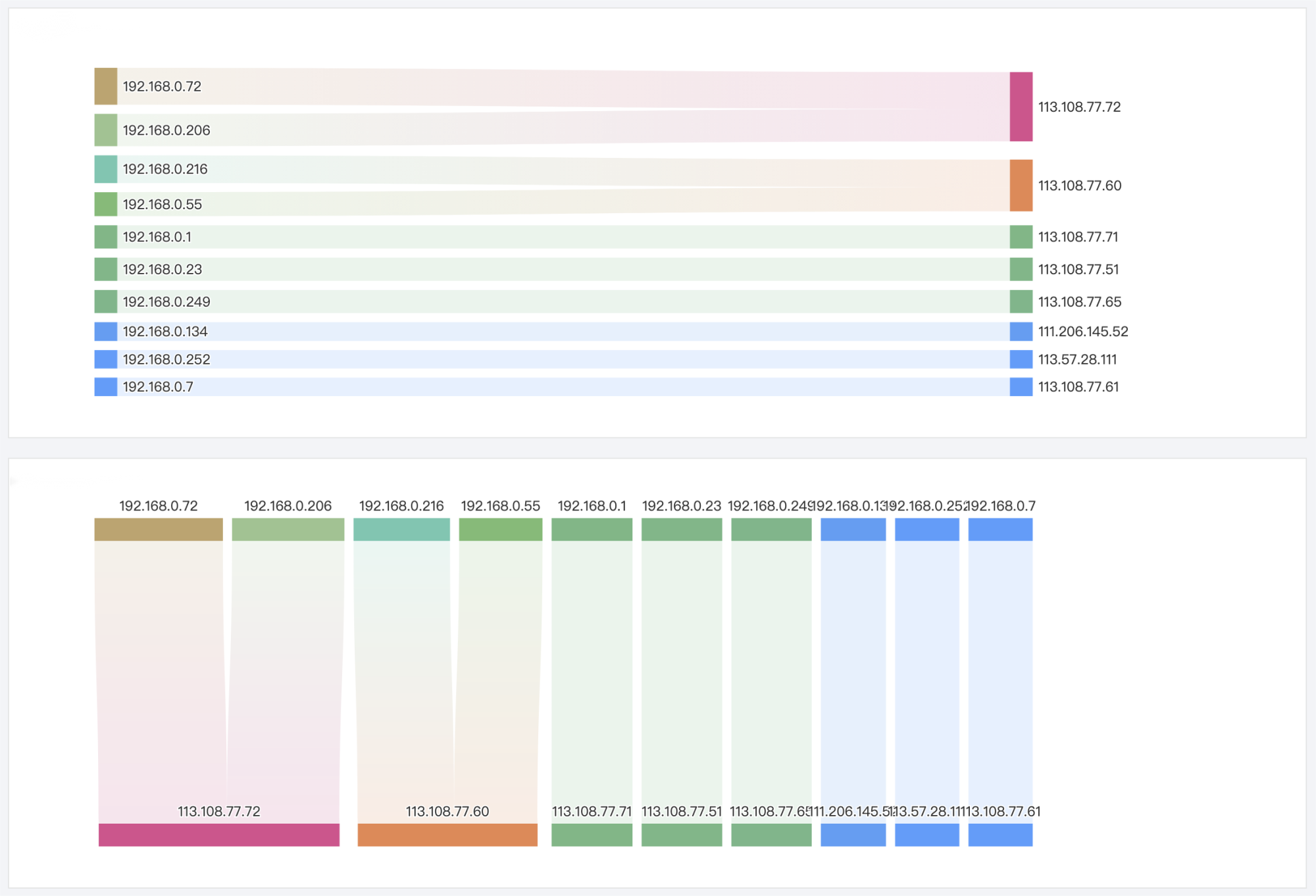Select teal 192.168.0.216 top node in vertical chart
The height and width of the screenshot is (896, 1316).
click(x=401, y=529)
